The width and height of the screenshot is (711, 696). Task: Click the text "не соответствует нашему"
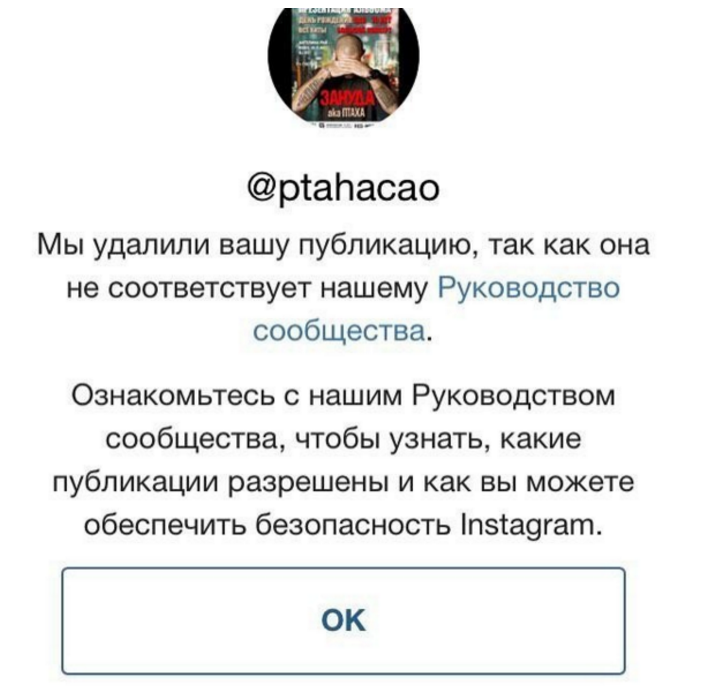pos(248,289)
